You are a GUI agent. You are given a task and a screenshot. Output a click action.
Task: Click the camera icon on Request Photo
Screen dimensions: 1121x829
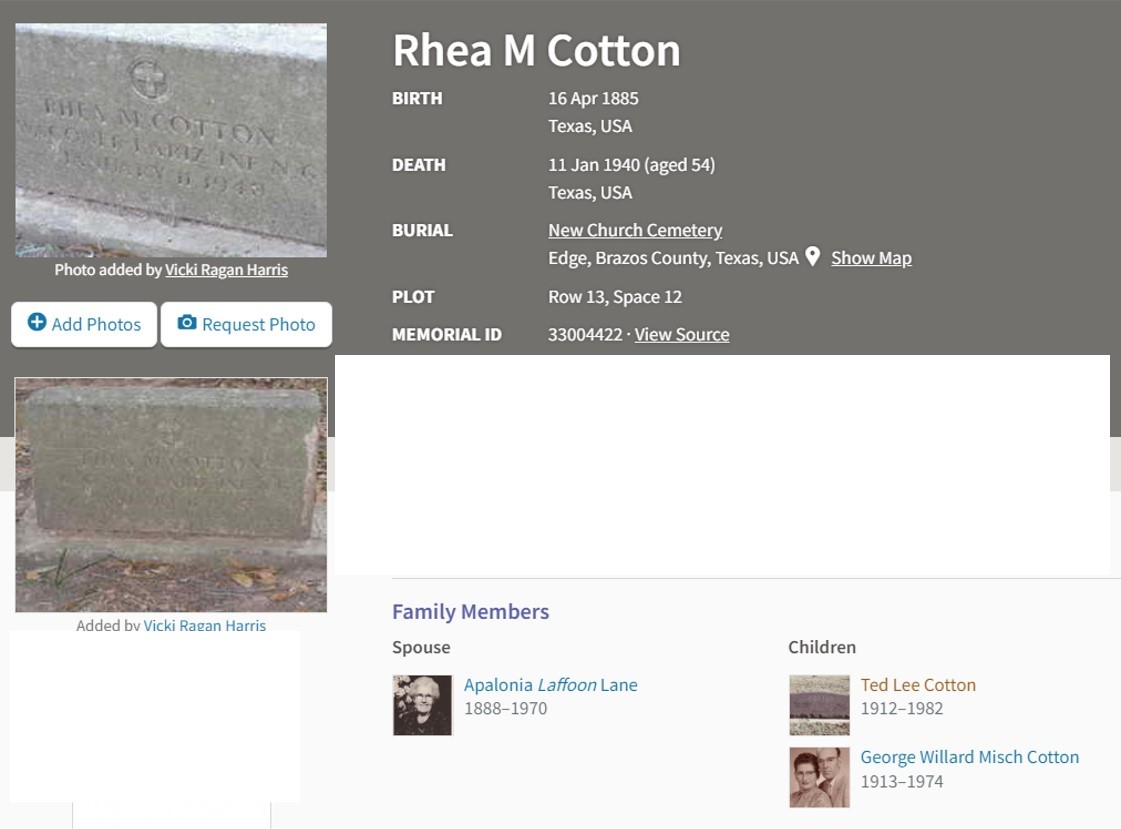(187, 322)
